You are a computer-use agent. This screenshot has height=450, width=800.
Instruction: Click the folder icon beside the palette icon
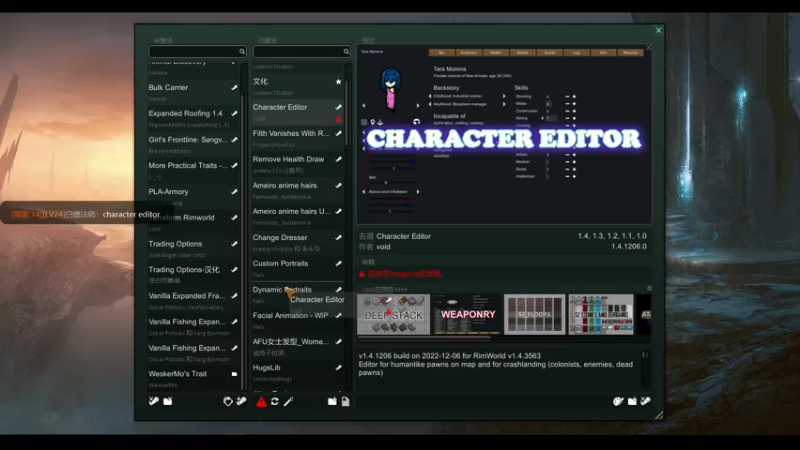(x=632, y=402)
